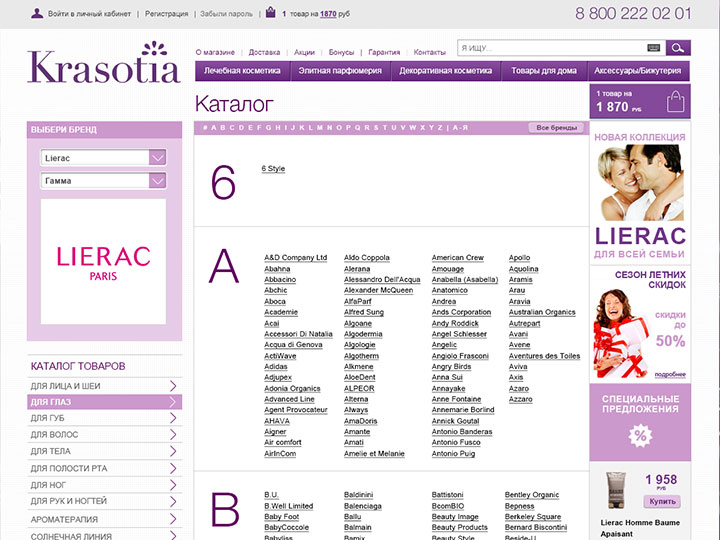This screenshot has height=540, width=720.
Task: Open the AHAVA brand
Action: pos(277,421)
